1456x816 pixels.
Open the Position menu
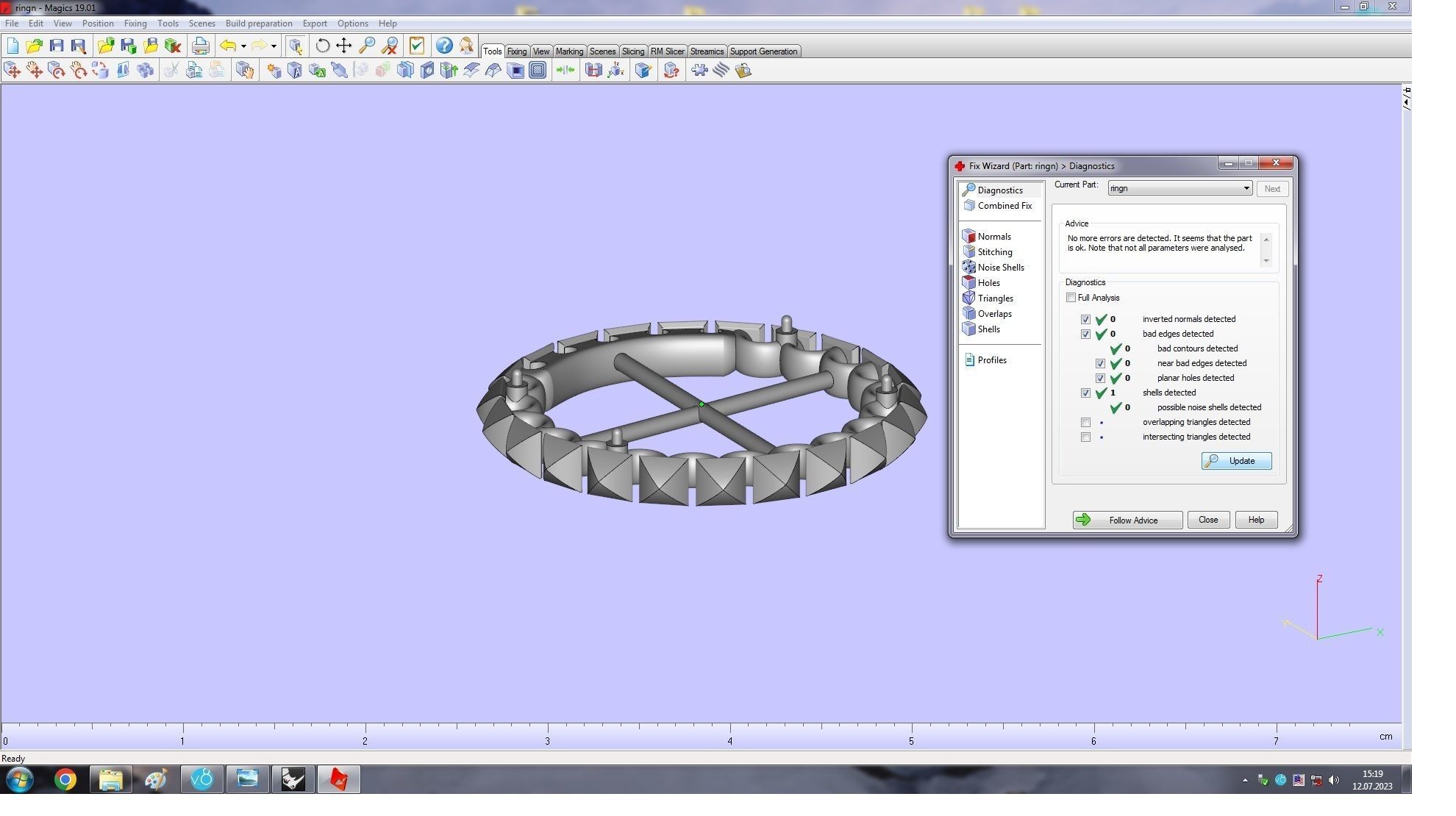pos(98,24)
